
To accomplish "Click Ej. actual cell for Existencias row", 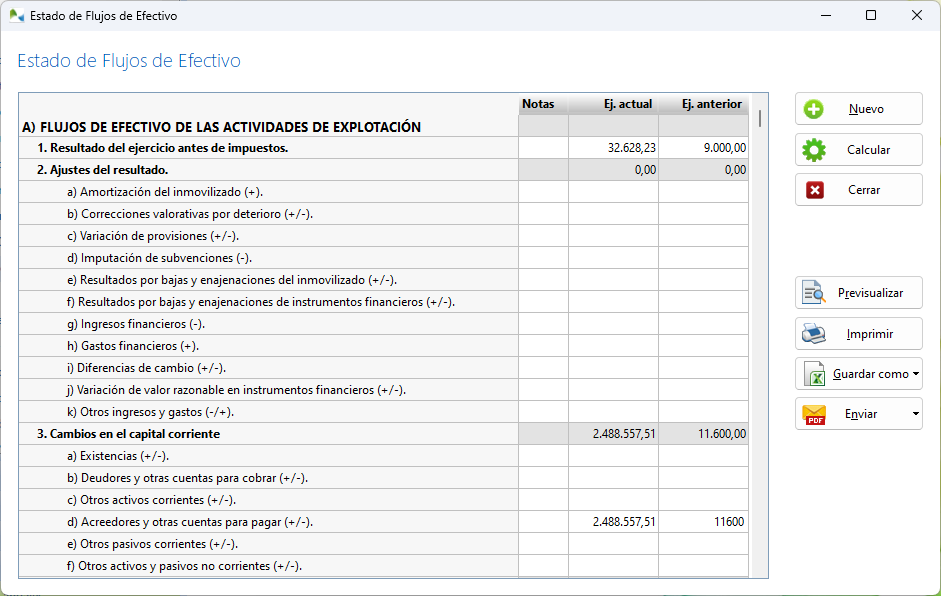I will [613, 456].
